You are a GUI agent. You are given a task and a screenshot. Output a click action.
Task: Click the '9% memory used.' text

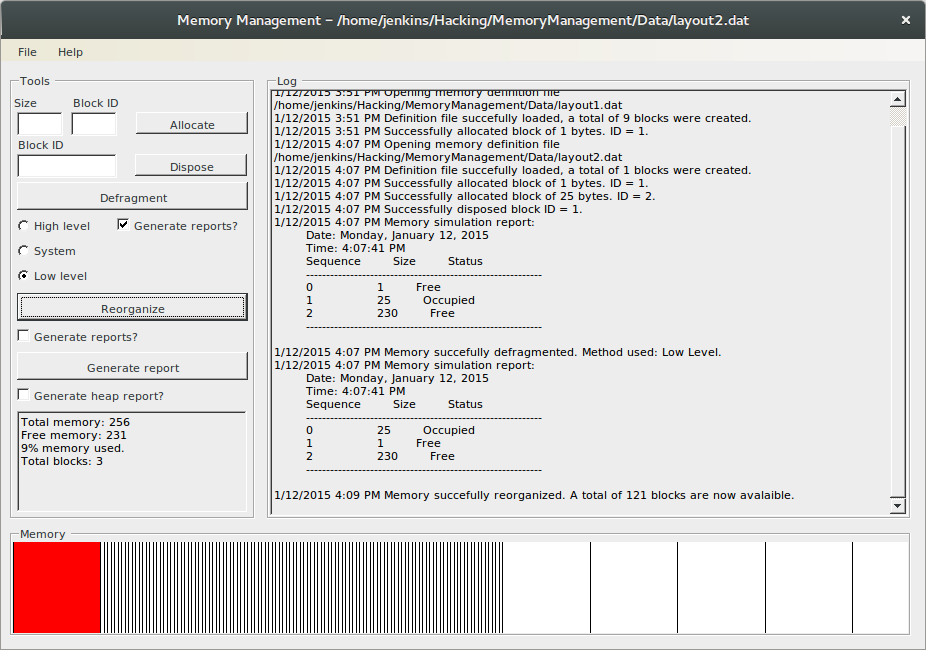pos(73,448)
